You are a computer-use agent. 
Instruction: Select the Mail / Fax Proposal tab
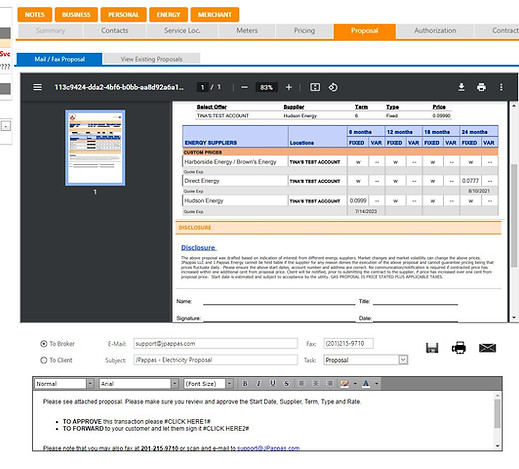coord(59,59)
